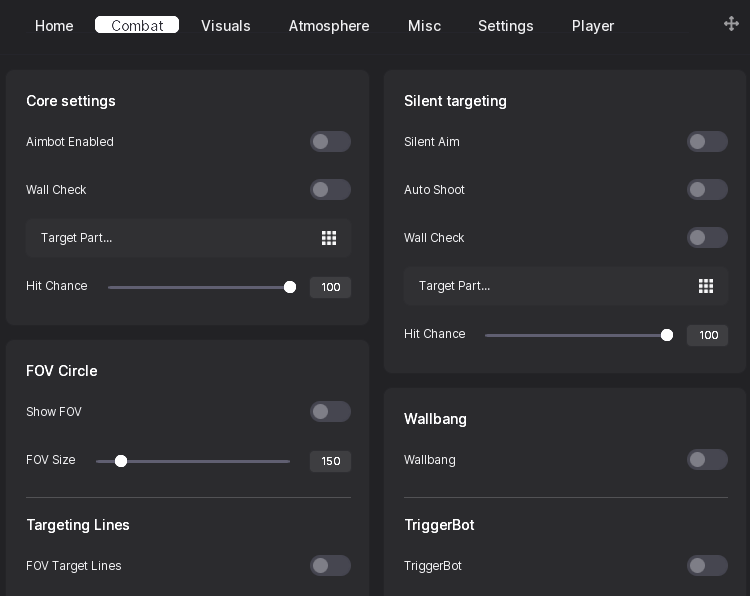Open the Target Part dropdown in Core settings
The height and width of the screenshot is (596, 750).
pyautogui.click(x=188, y=238)
